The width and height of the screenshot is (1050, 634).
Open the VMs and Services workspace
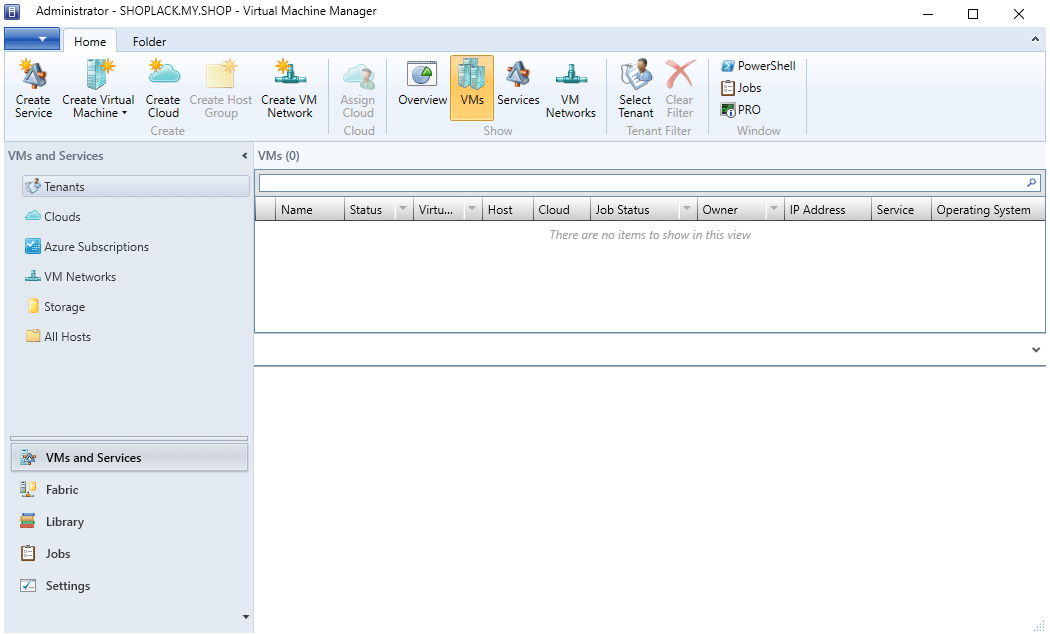click(129, 458)
